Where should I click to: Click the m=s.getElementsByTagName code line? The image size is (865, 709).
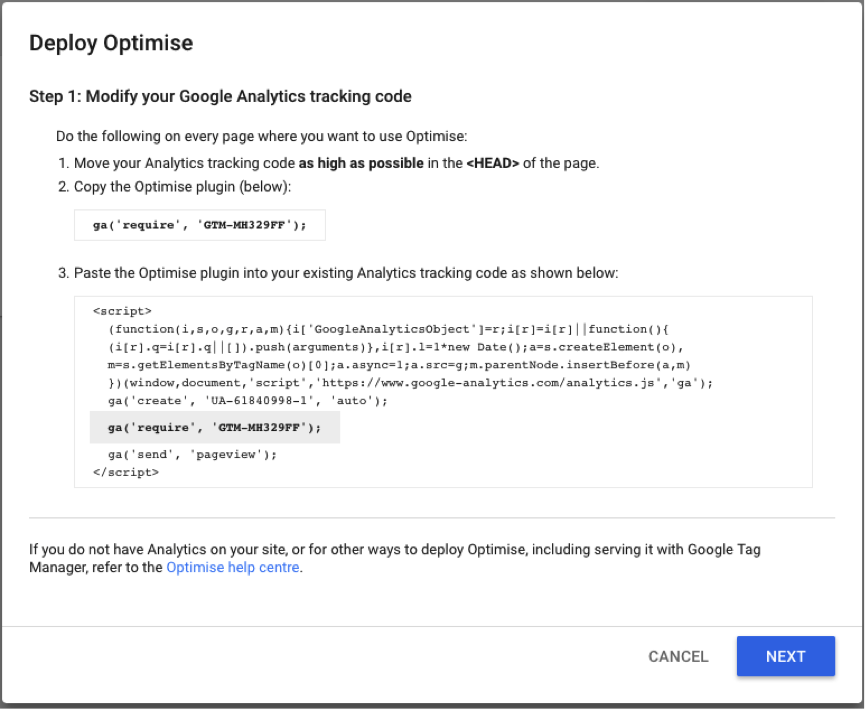[x=399, y=365]
